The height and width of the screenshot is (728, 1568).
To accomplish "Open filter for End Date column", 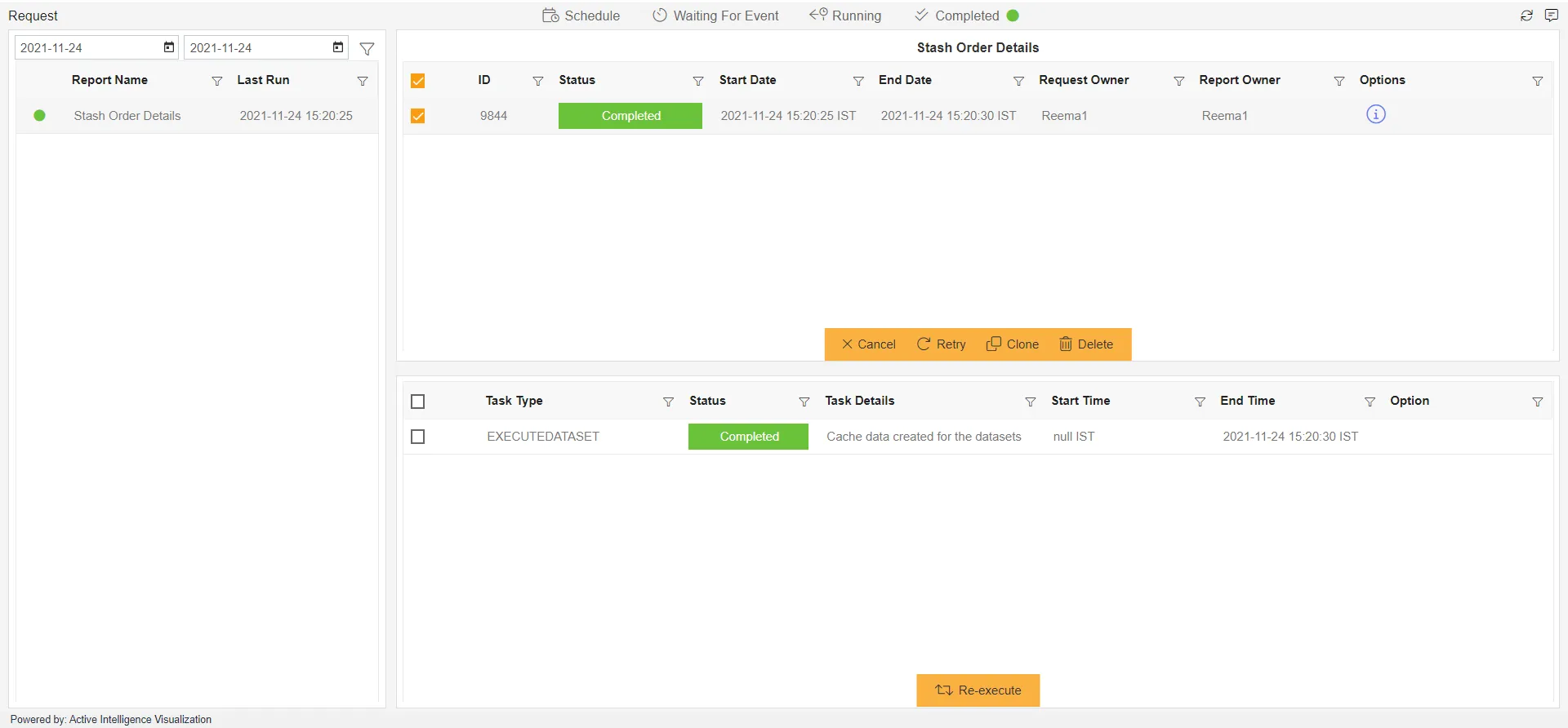I will pos(1018,81).
